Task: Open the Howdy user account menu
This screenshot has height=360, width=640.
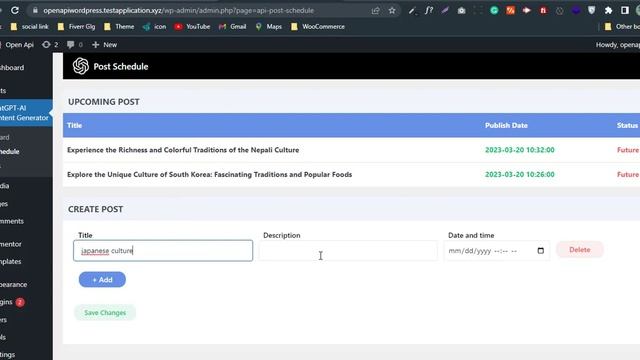Action: click(618, 45)
